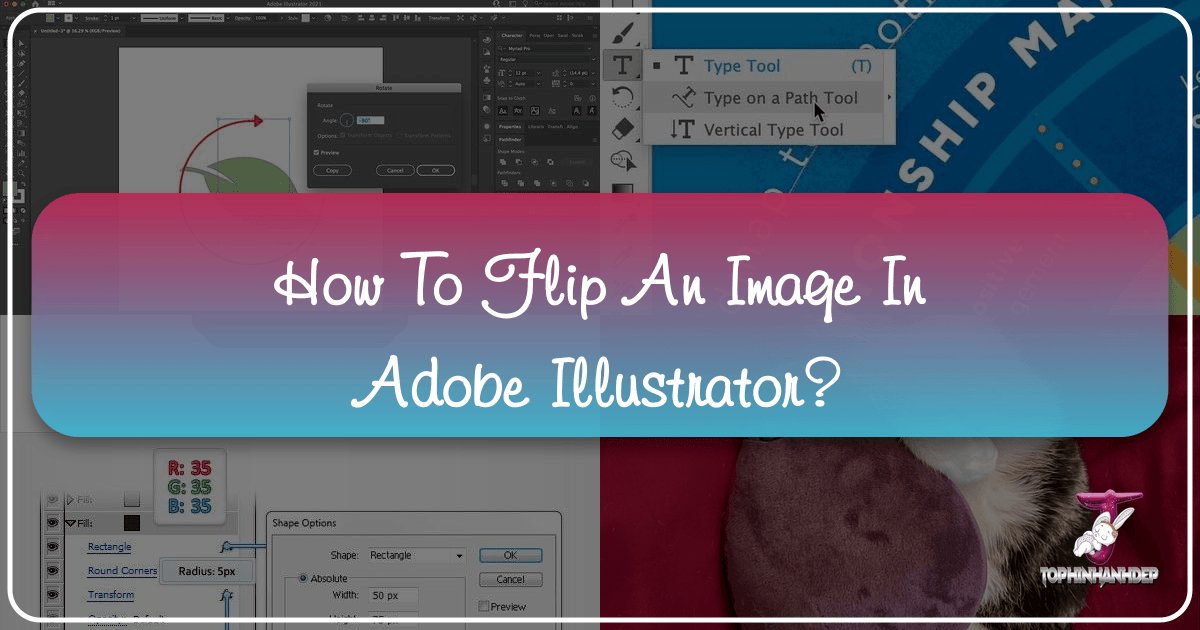
Task: Switch to the Properties panel tab
Action: pyautogui.click(x=509, y=127)
